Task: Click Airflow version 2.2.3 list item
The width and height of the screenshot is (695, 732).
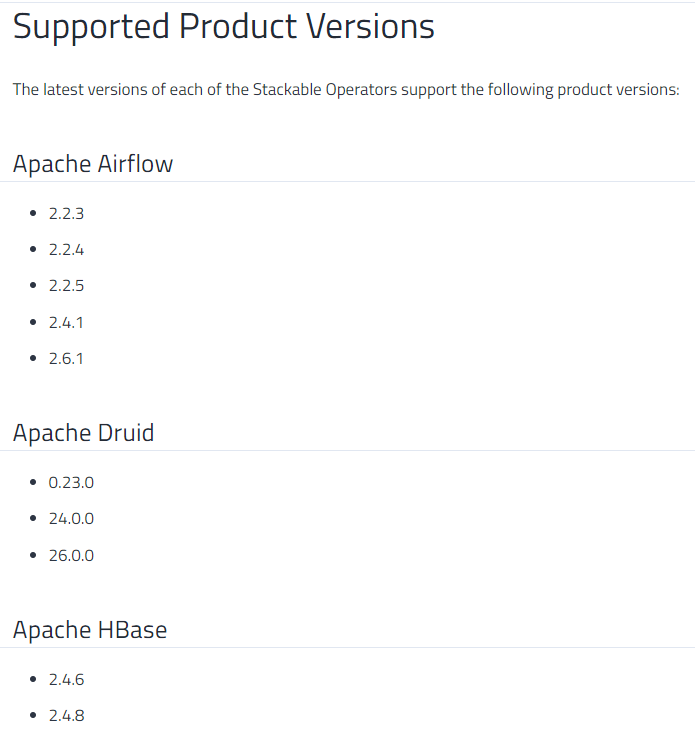Action: (66, 213)
